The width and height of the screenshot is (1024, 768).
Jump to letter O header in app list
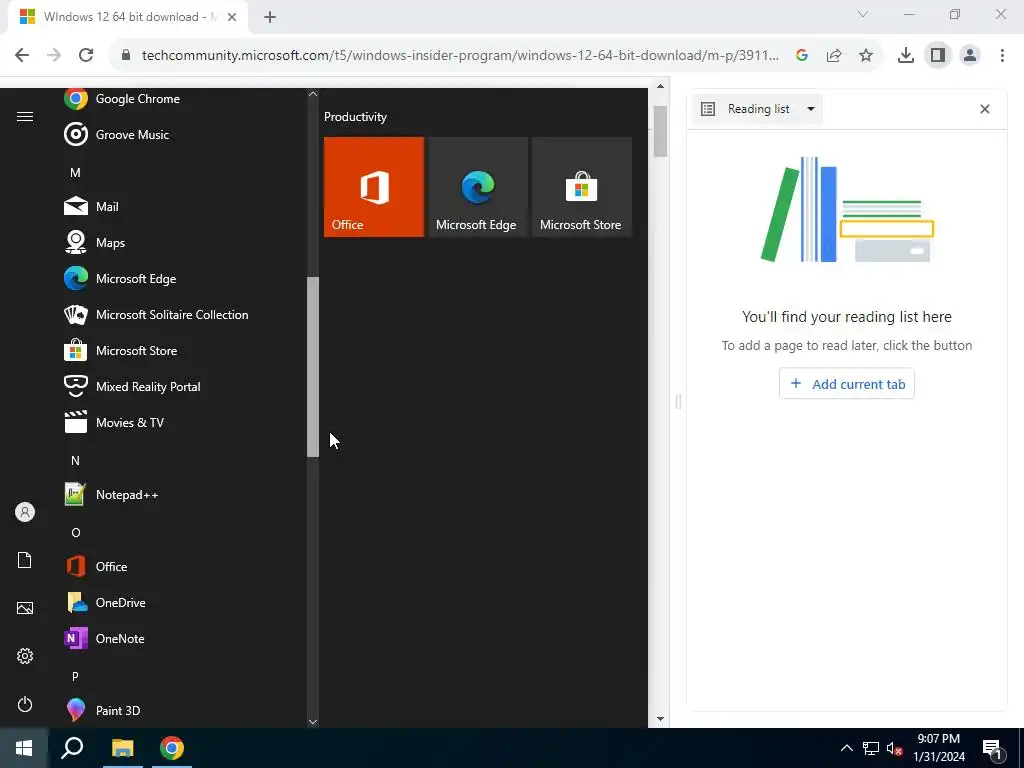tap(75, 532)
